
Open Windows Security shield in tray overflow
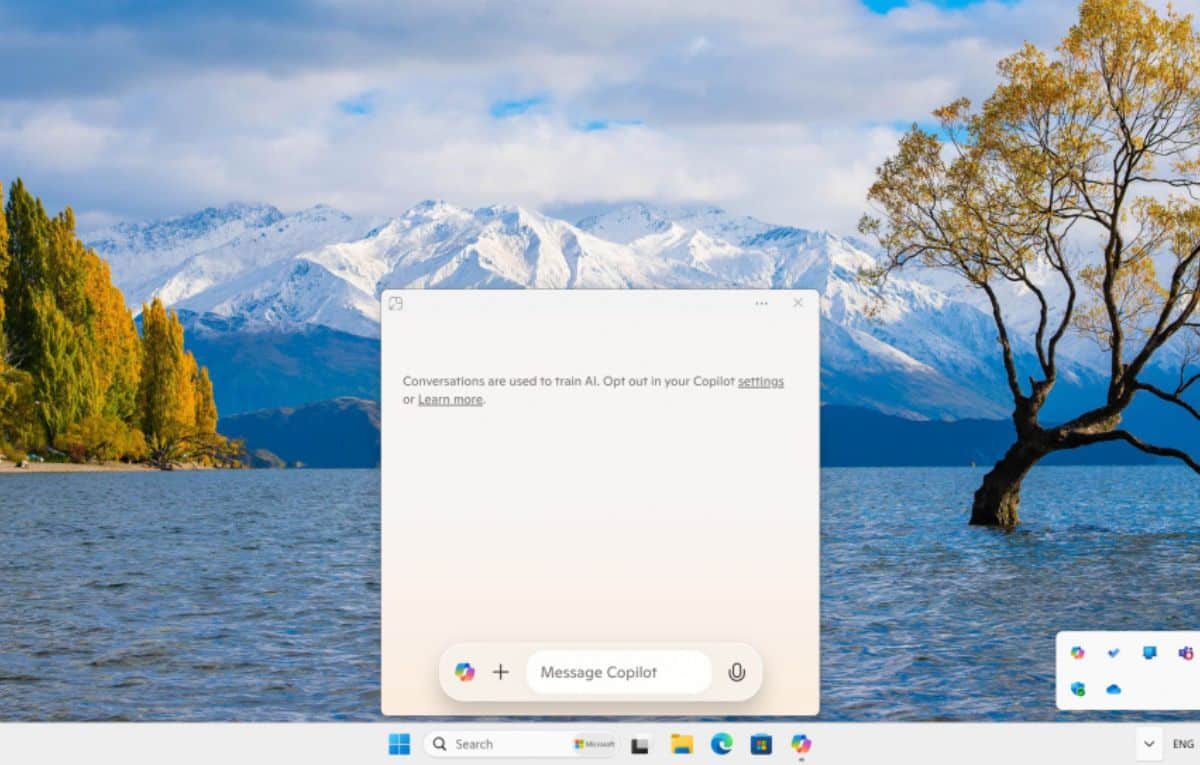click(1078, 689)
